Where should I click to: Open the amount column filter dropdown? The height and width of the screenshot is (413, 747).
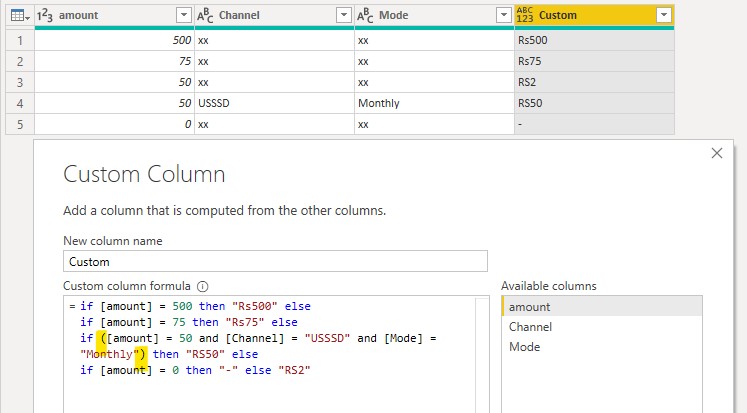click(184, 15)
